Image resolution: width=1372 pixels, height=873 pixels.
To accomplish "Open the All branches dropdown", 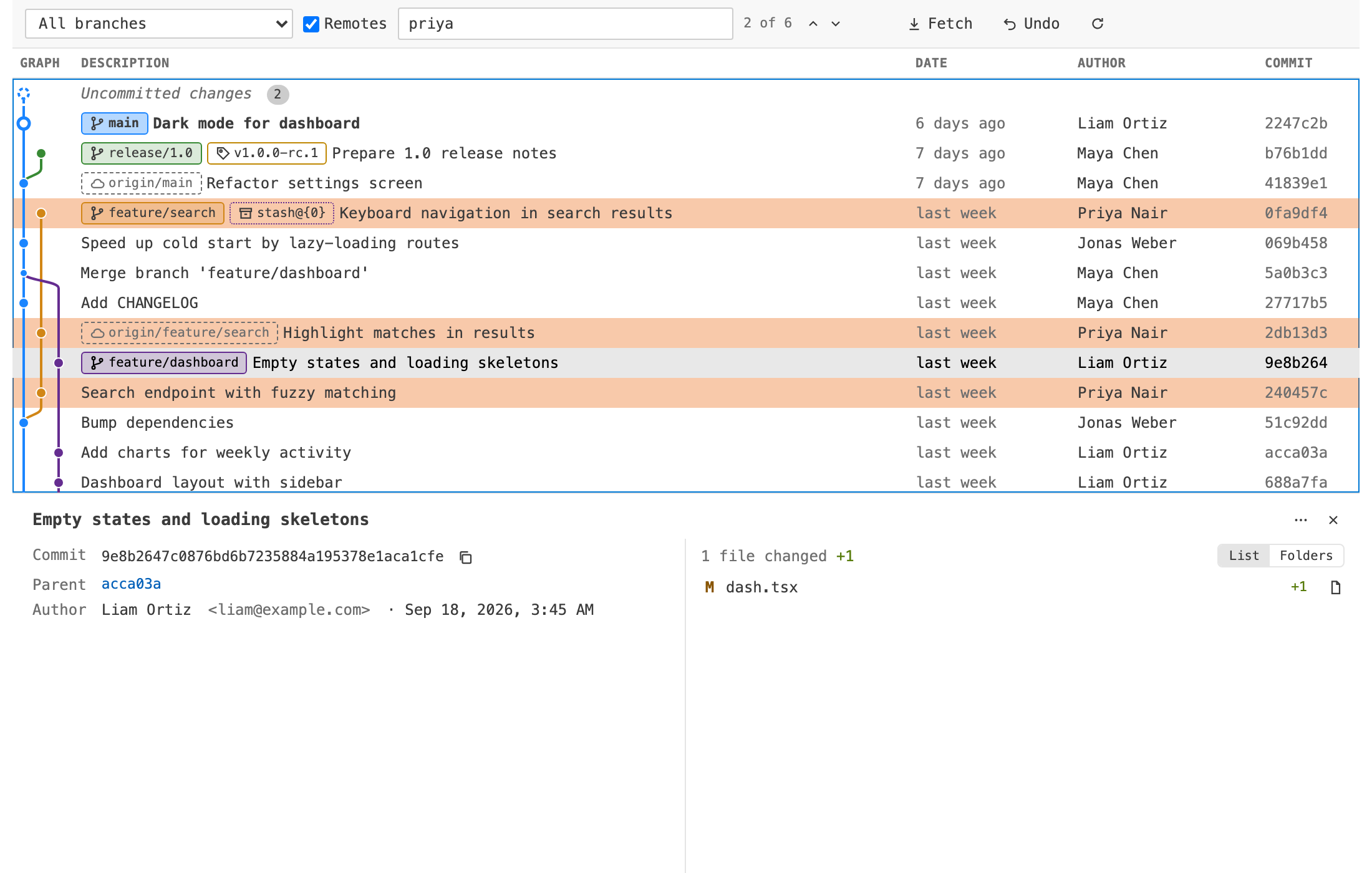I will [x=158, y=24].
